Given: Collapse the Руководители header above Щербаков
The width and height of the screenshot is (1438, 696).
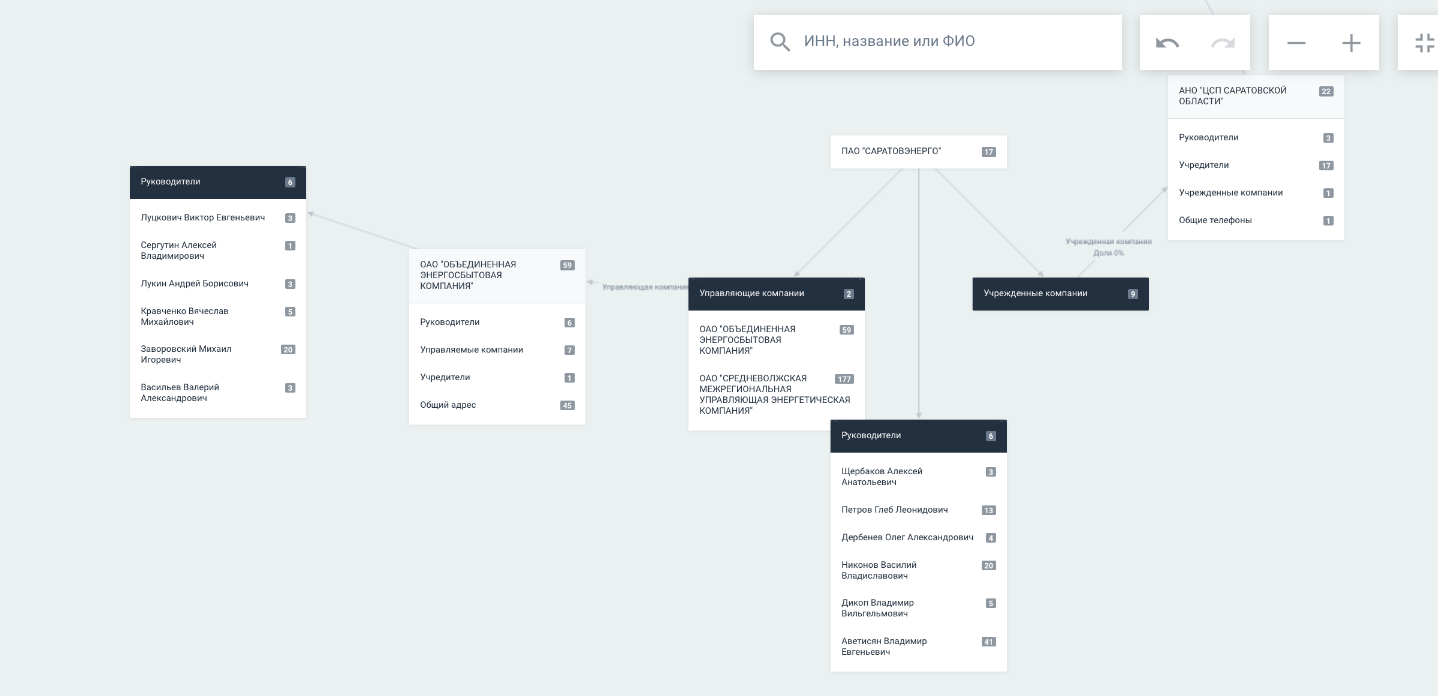Looking at the screenshot, I should (919, 436).
